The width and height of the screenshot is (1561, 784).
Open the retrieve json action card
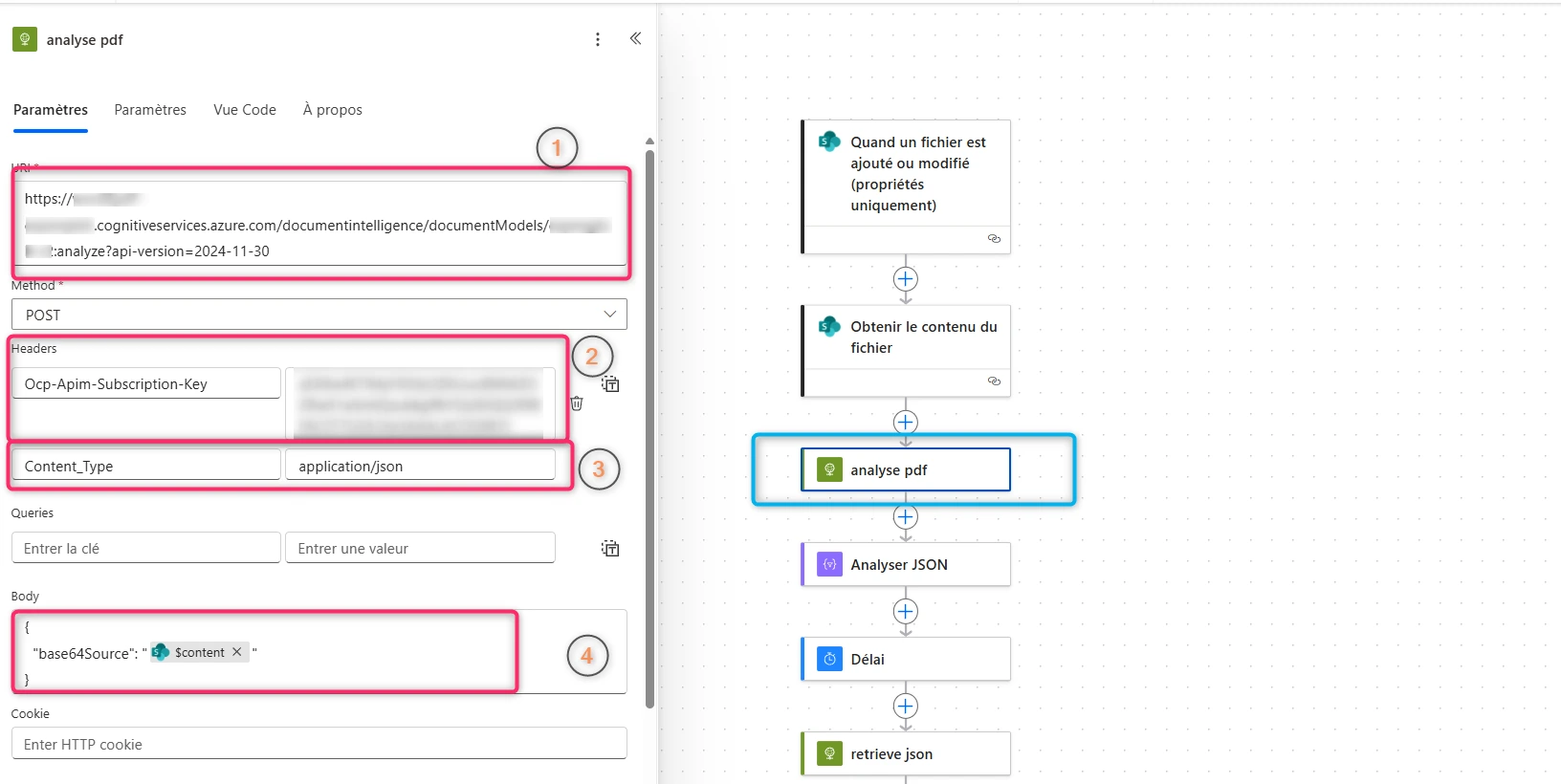click(906, 754)
